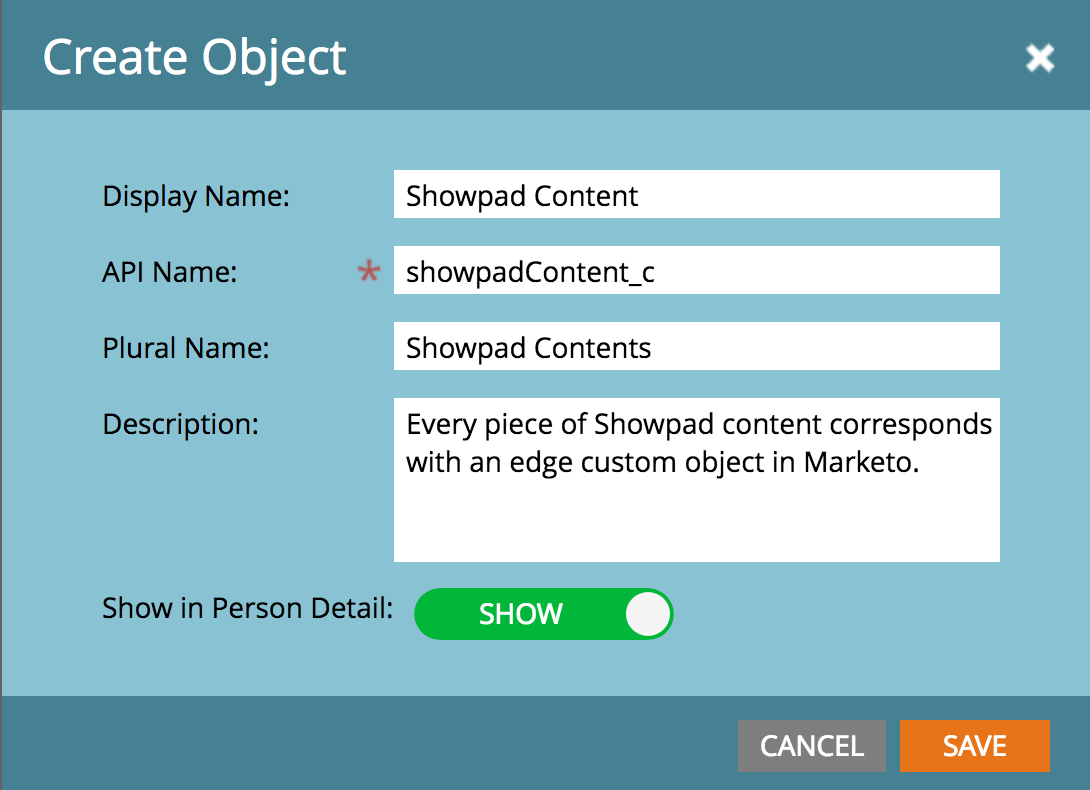The width and height of the screenshot is (1090, 790).
Task: Click the white X dialog close icon
Action: point(1040,58)
